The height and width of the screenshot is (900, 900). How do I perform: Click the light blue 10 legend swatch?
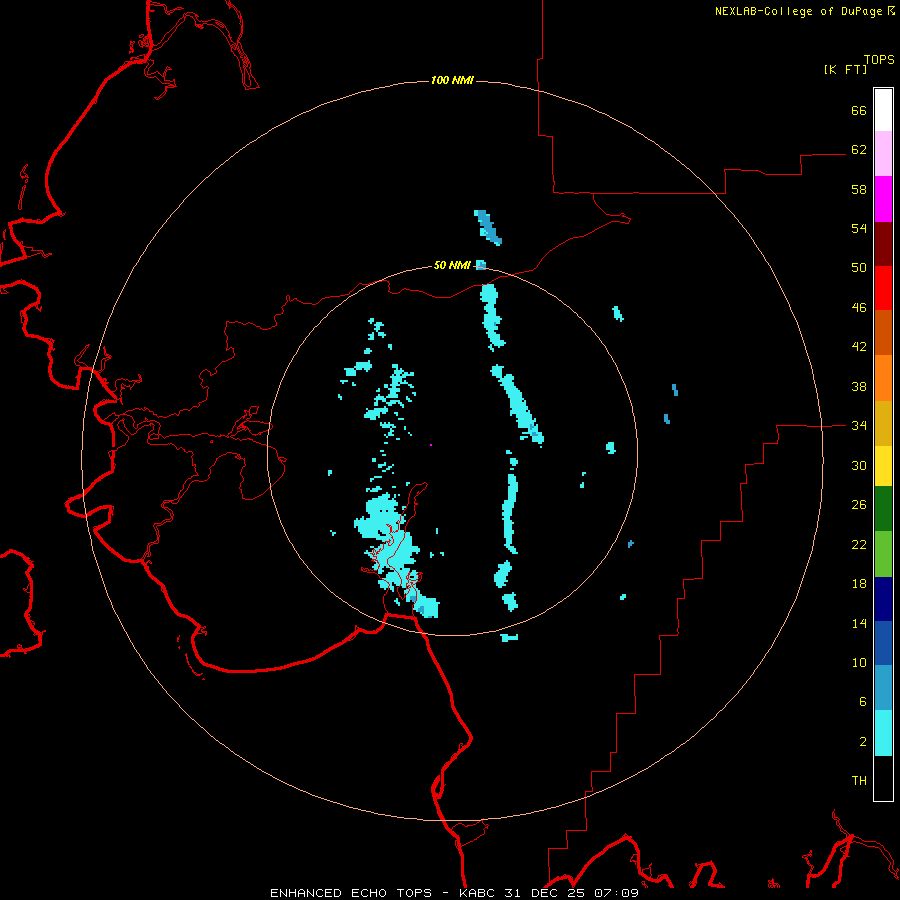pyautogui.click(x=883, y=688)
